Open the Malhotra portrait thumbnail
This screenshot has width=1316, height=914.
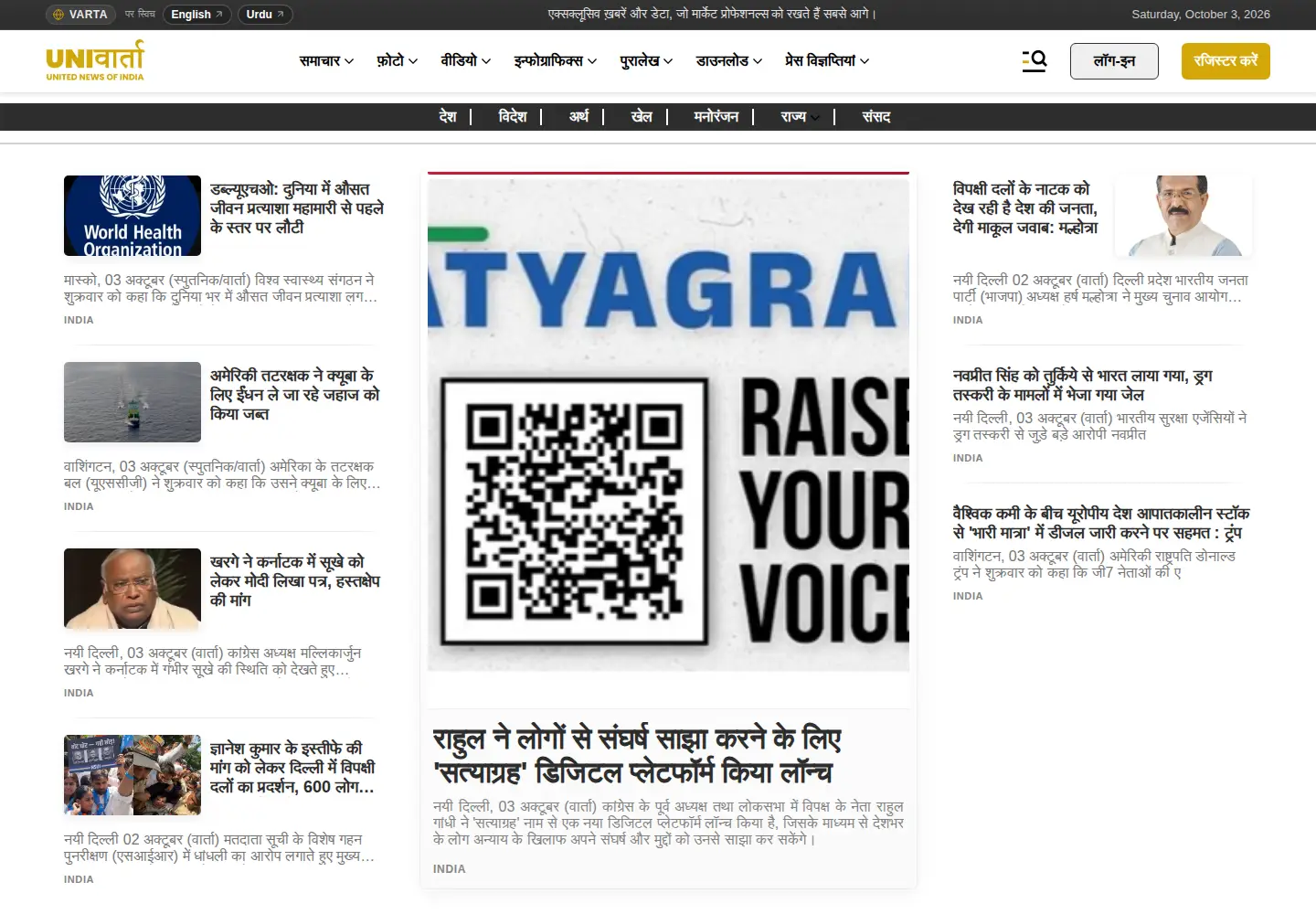pyautogui.click(x=1183, y=216)
